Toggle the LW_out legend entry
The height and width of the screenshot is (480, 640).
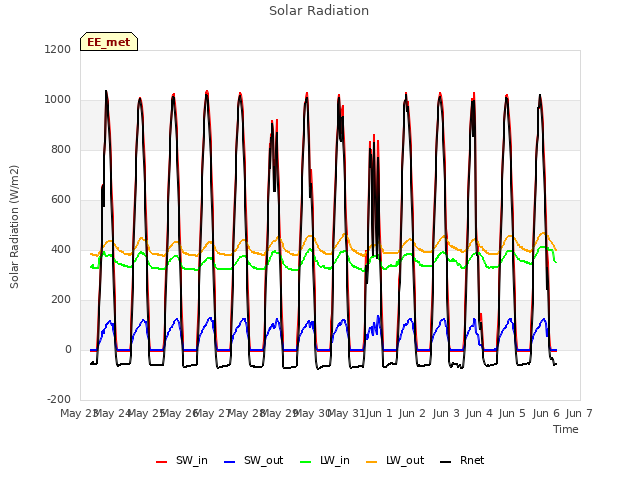pyautogui.click(x=395, y=461)
